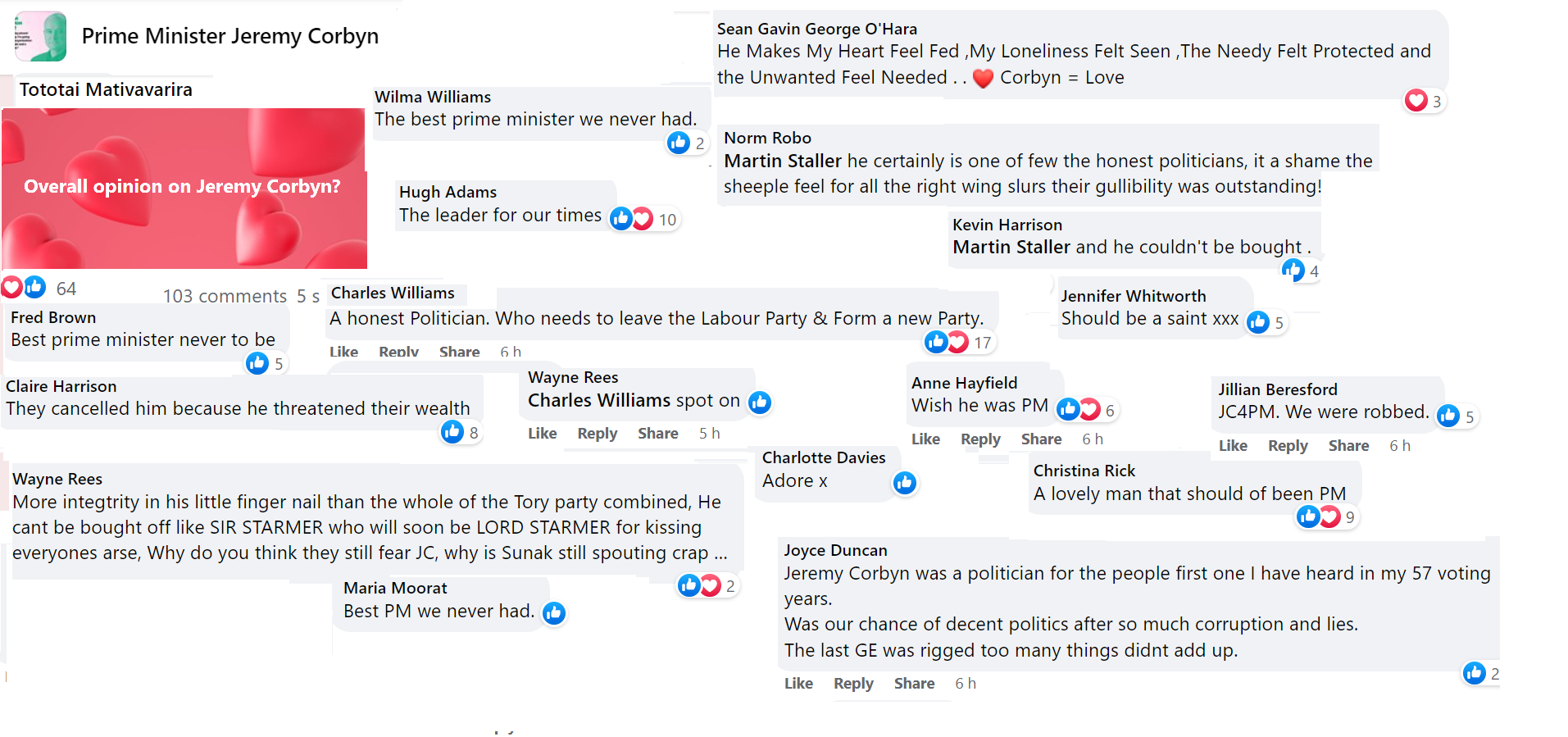The image size is (1568, 737).
Task: Share Joyce Duncan's comment
Action: coord(914,684)
